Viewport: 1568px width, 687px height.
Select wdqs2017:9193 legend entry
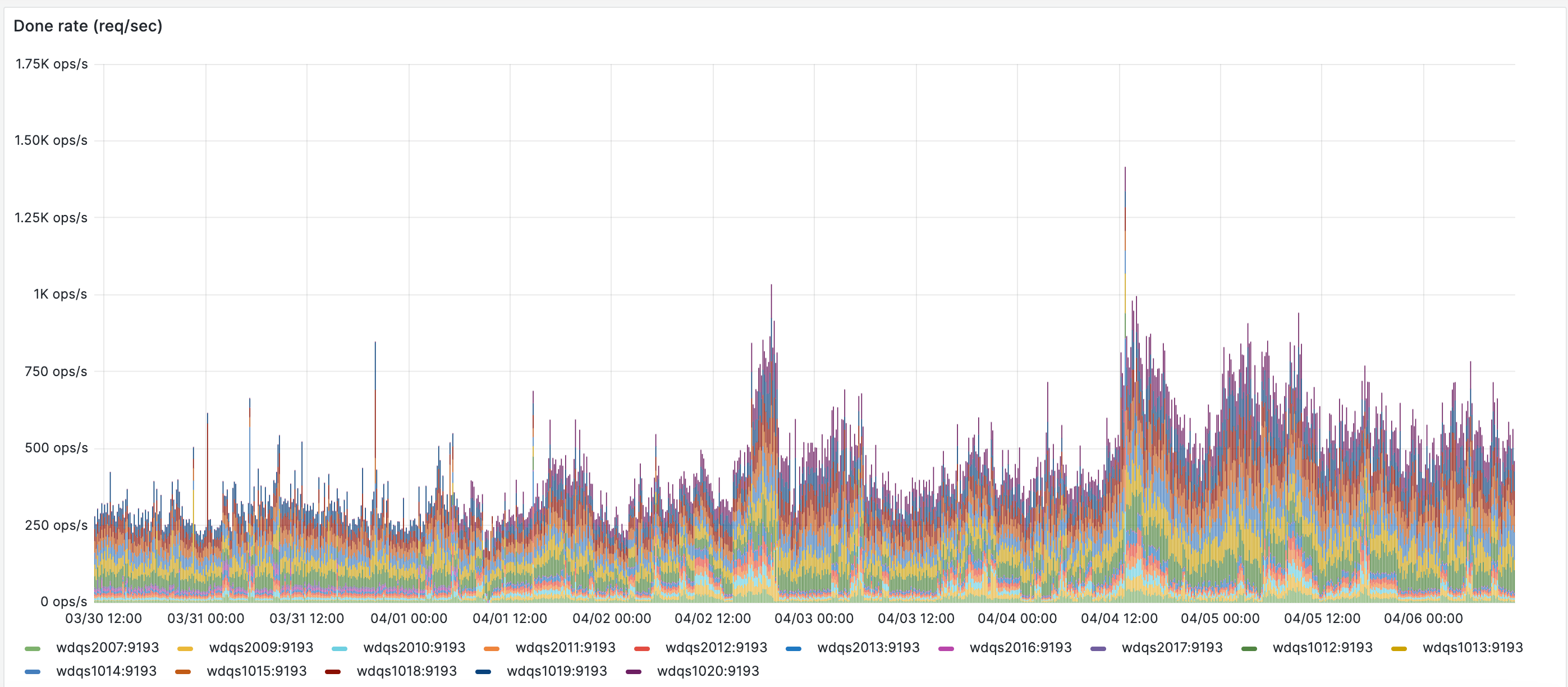click(x=1172, y=647)
